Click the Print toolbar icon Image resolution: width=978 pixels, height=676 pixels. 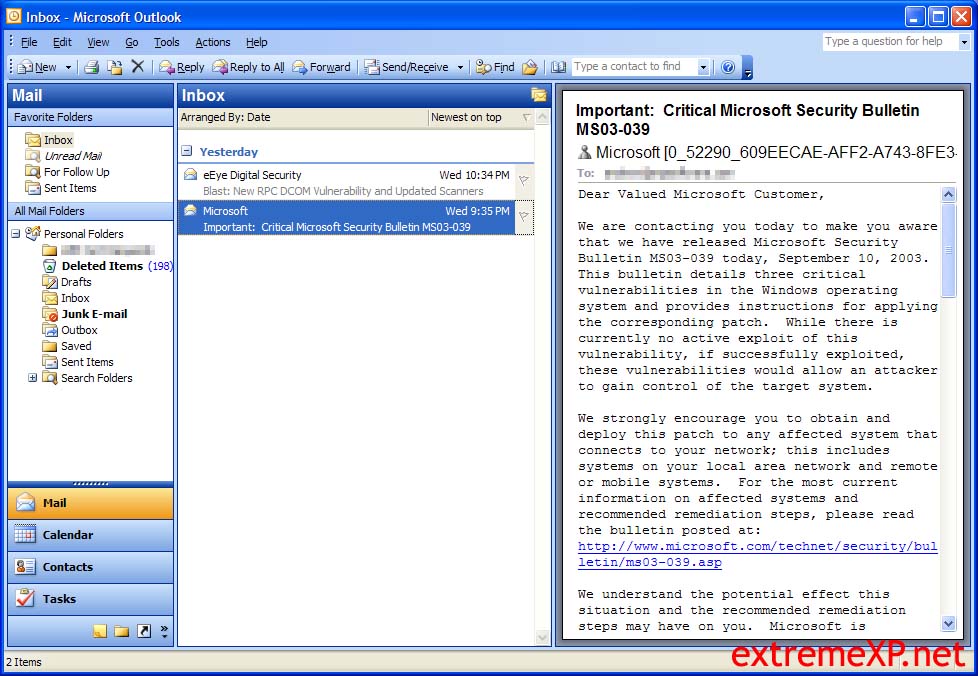[92, 67]
